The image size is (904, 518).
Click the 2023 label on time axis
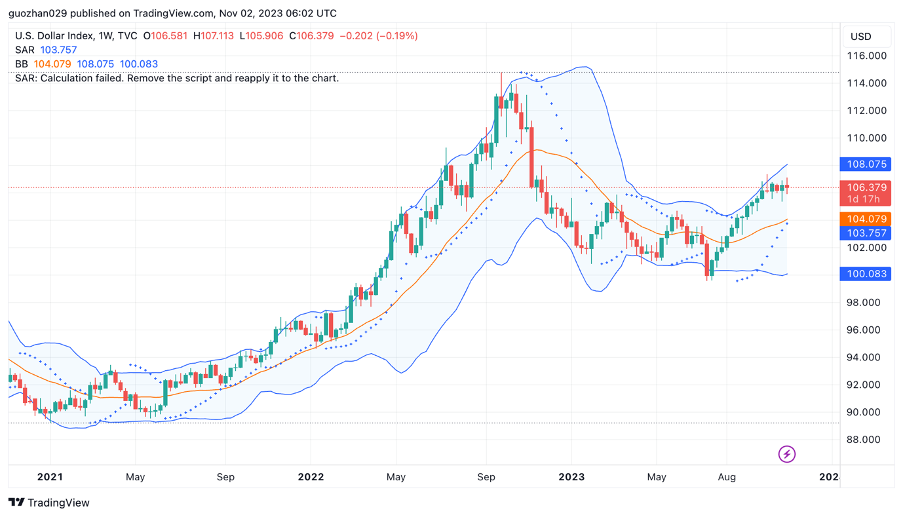pyautogui.click(x=571, y=478)
